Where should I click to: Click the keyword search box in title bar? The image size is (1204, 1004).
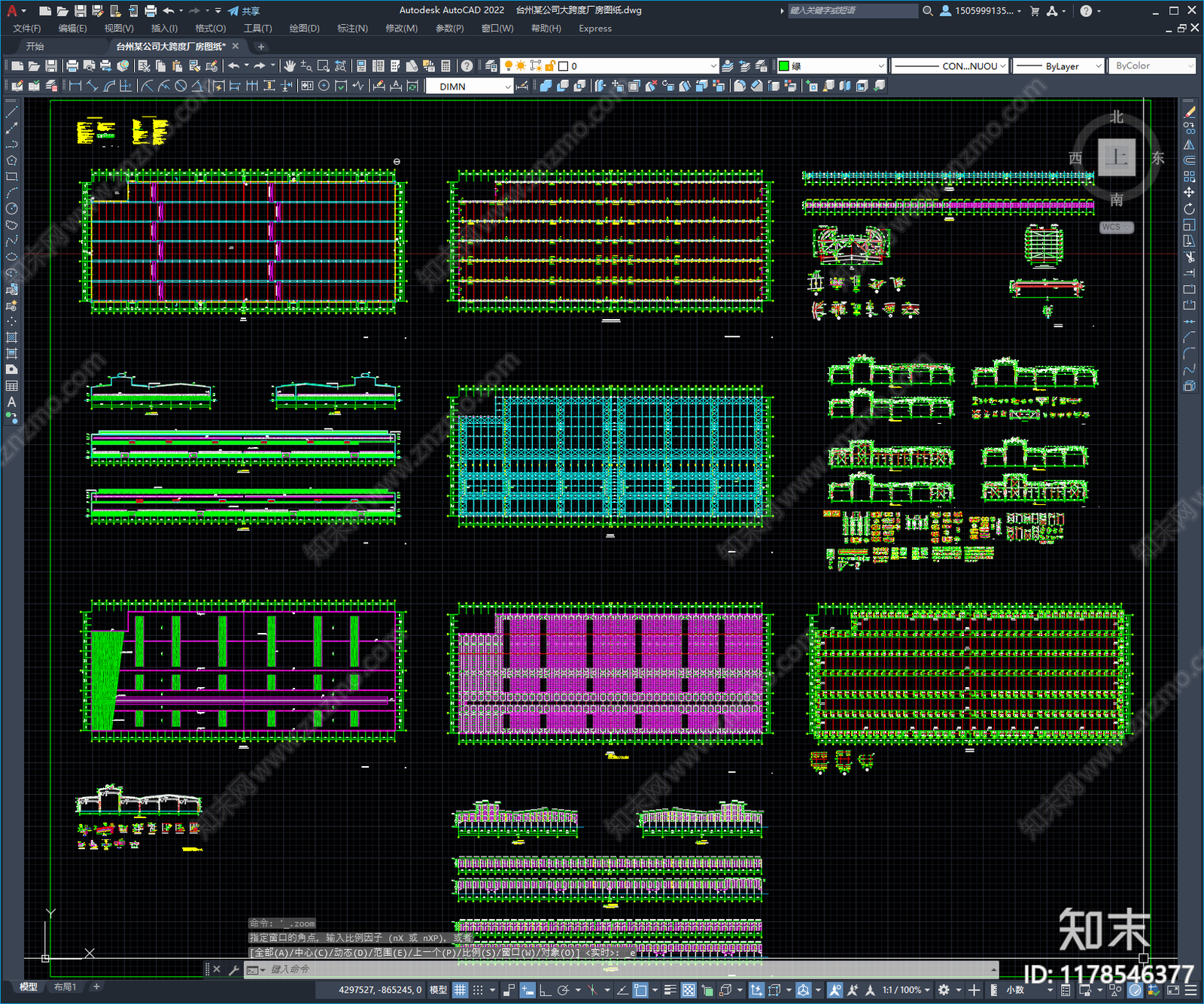(853, 11)
